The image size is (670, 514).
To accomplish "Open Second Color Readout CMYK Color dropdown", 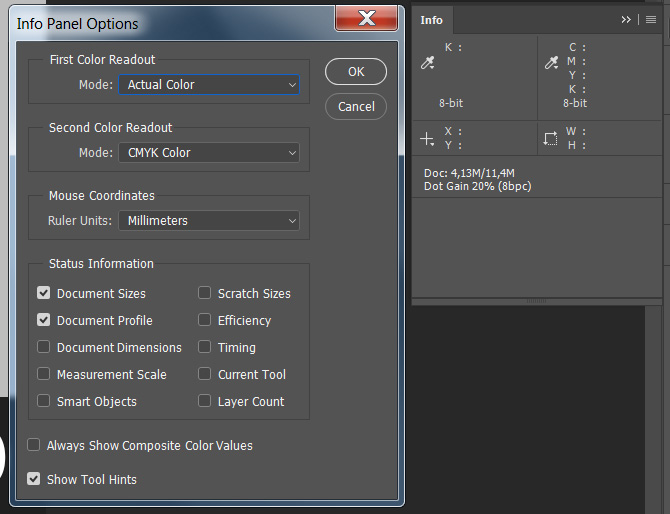I will point(209,153).
